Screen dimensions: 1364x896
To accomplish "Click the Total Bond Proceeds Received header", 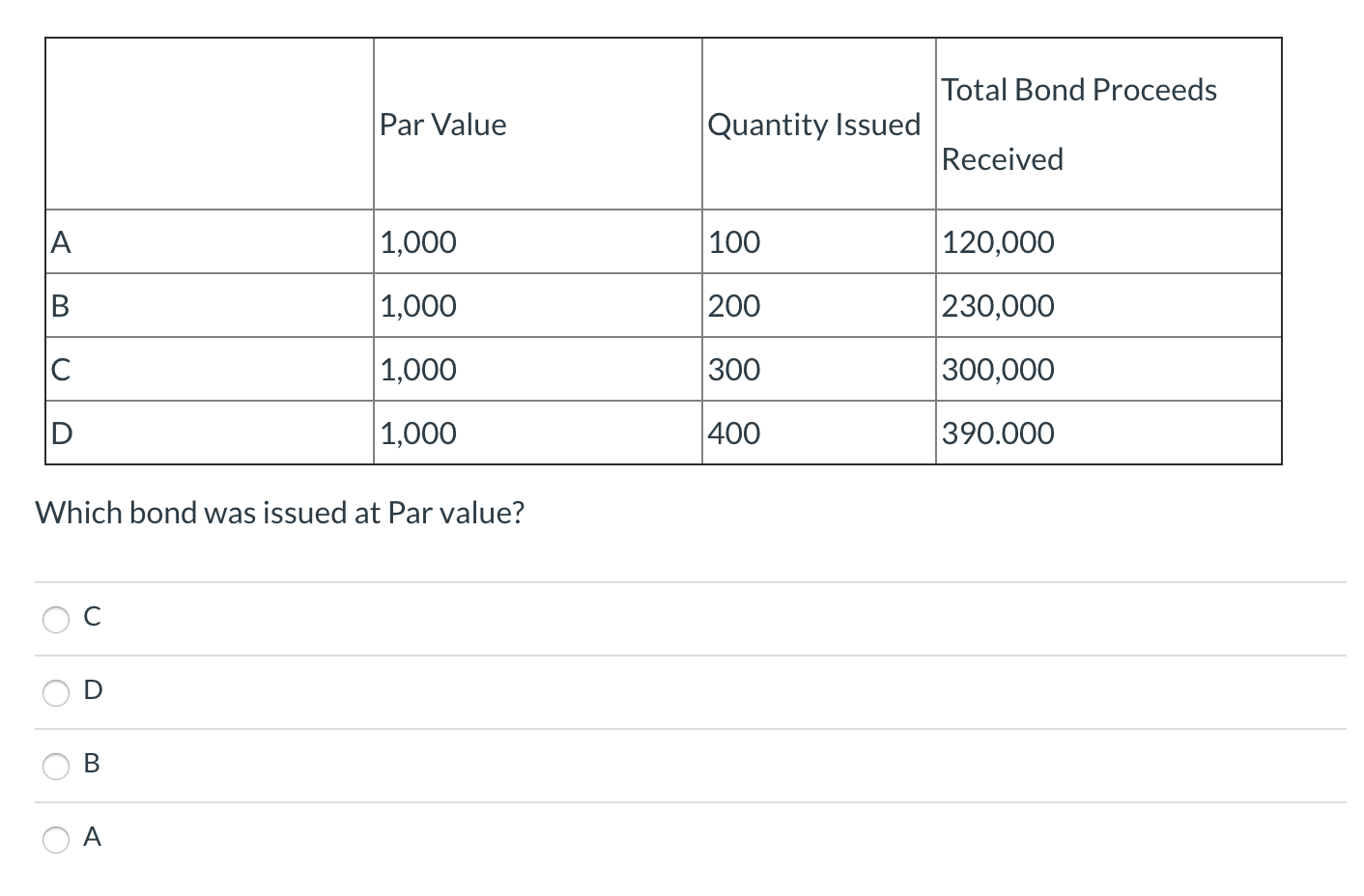I will pos(1079,124).
